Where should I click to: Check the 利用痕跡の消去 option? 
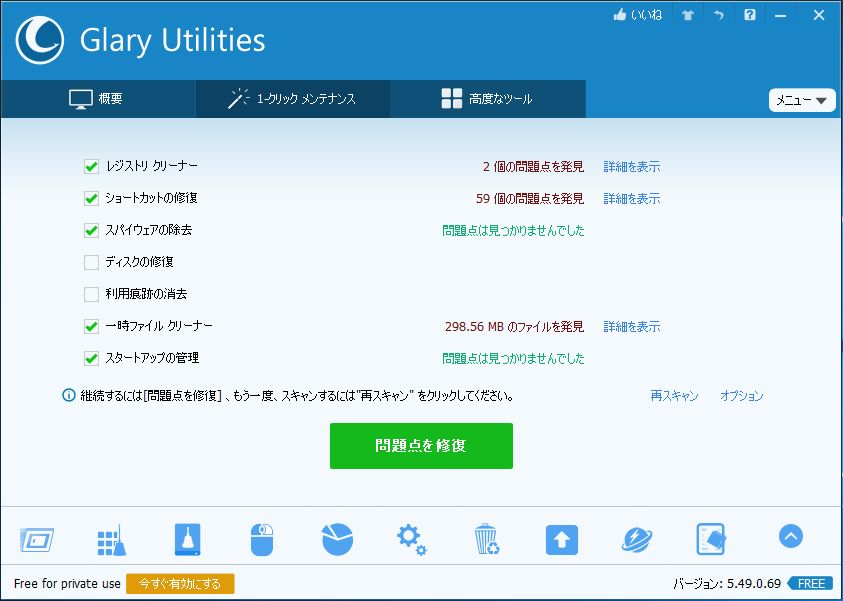(x=90, y=294)
